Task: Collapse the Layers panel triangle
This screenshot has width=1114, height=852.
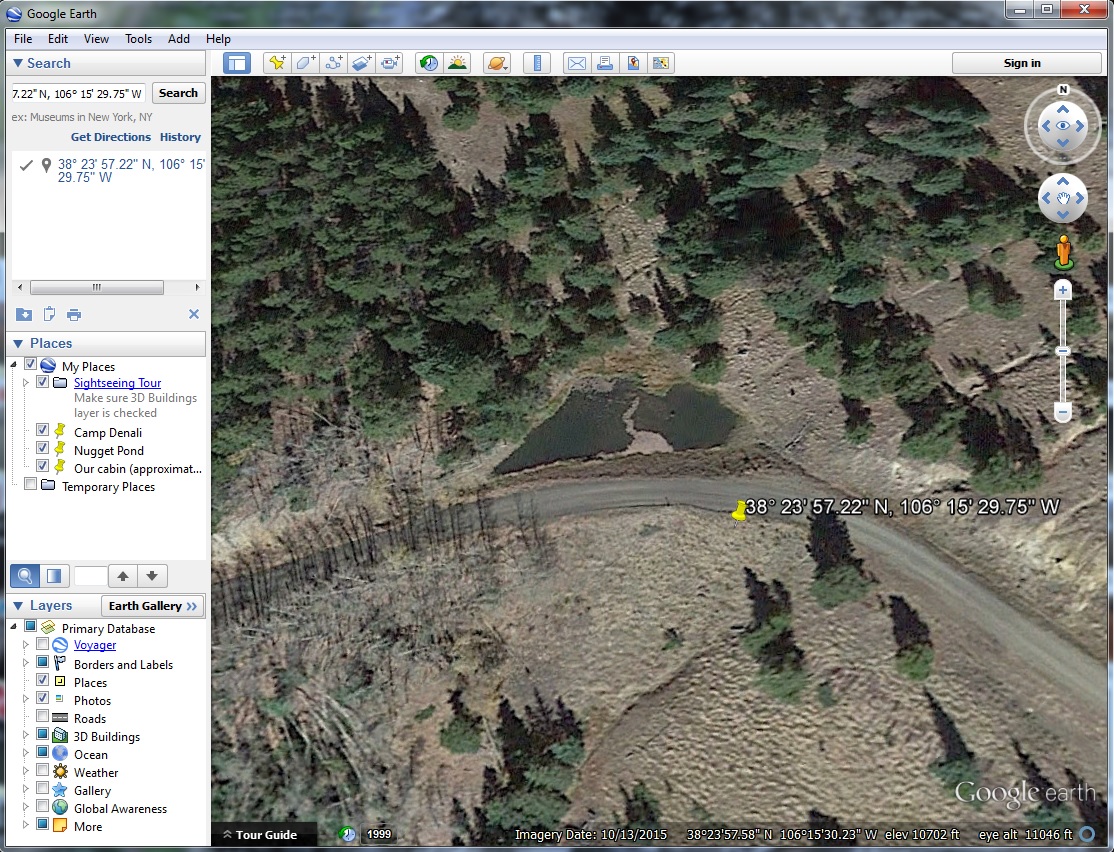Action: tap(18, 606)
